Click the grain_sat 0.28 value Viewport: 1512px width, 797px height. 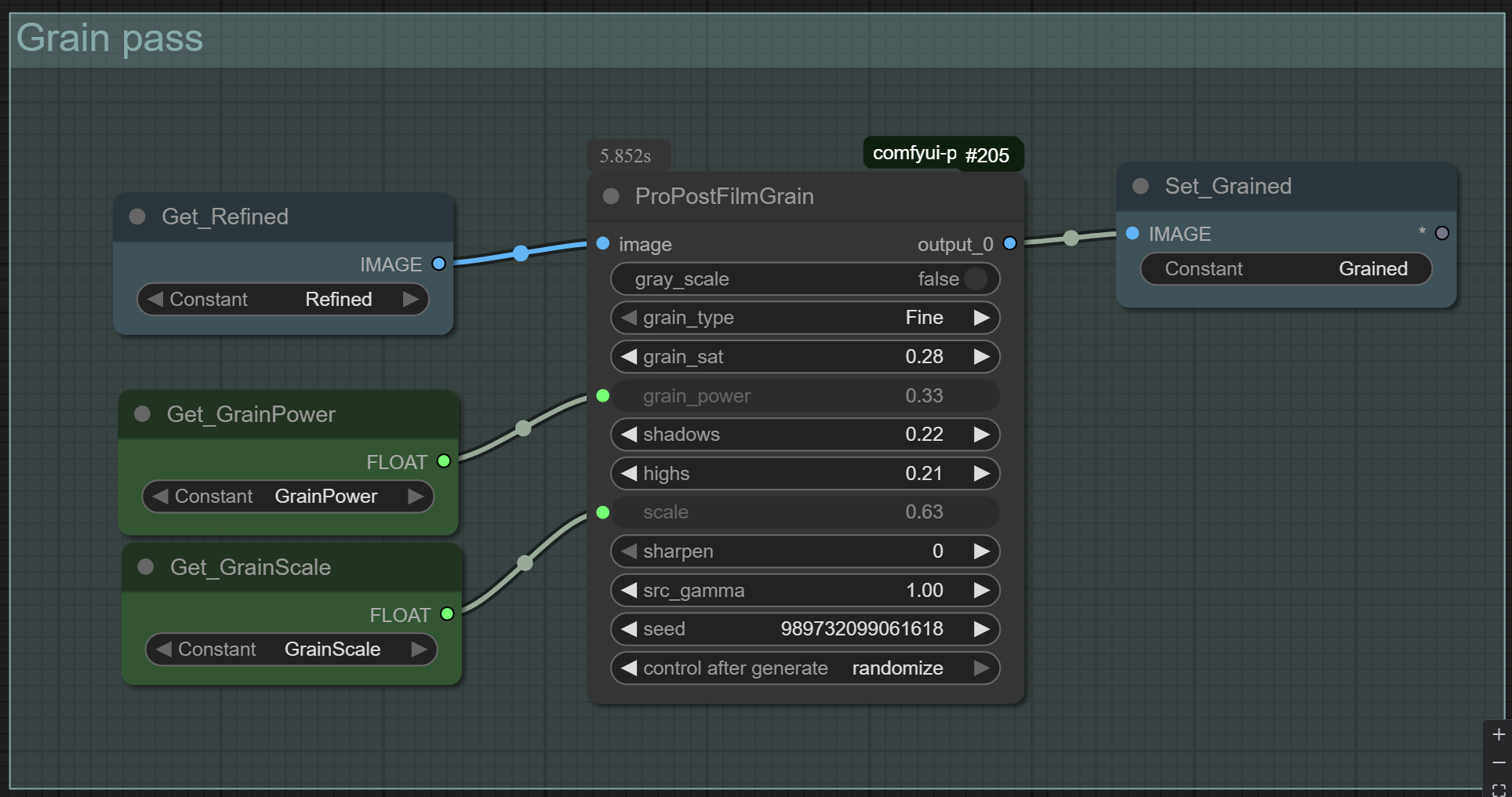[x=924, y=356]
